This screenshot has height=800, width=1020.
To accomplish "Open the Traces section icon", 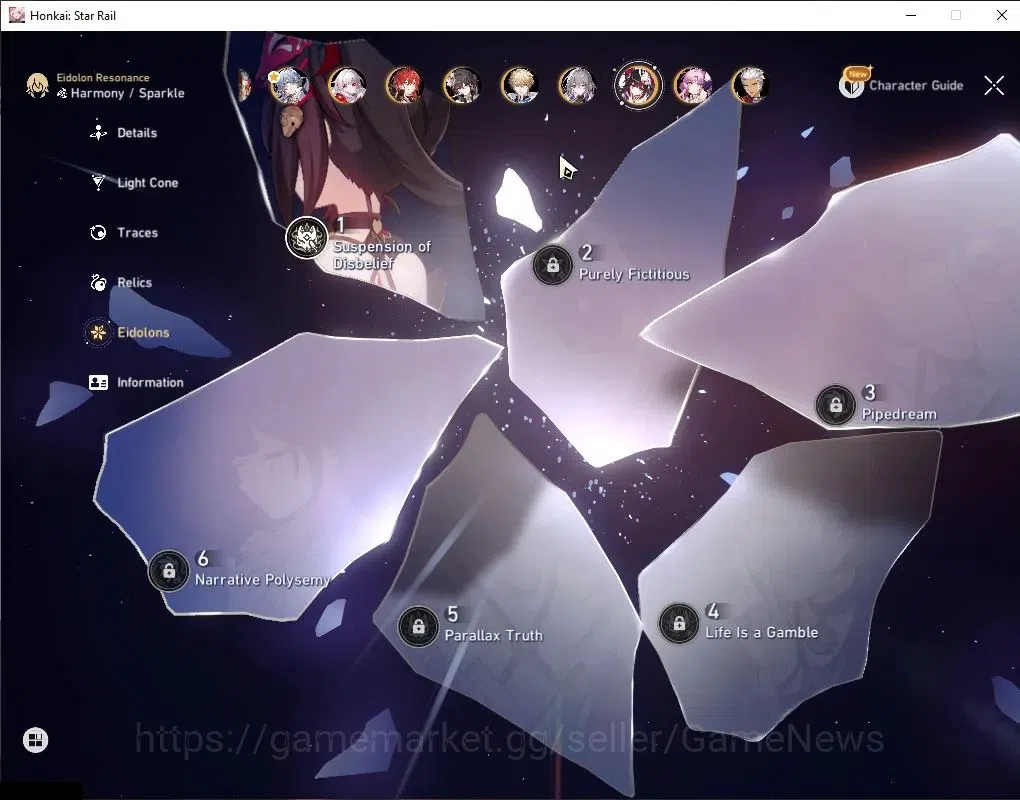I will click(x=98, y=232).
